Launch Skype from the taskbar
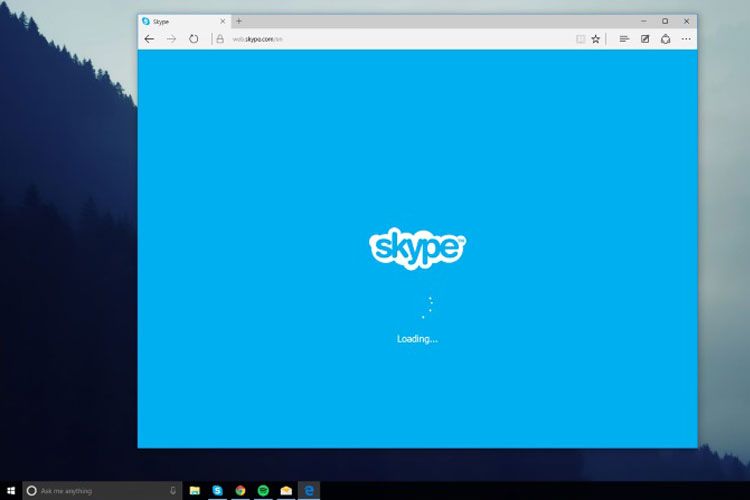Viewport: 750px width, 500px height. [218, 490]
